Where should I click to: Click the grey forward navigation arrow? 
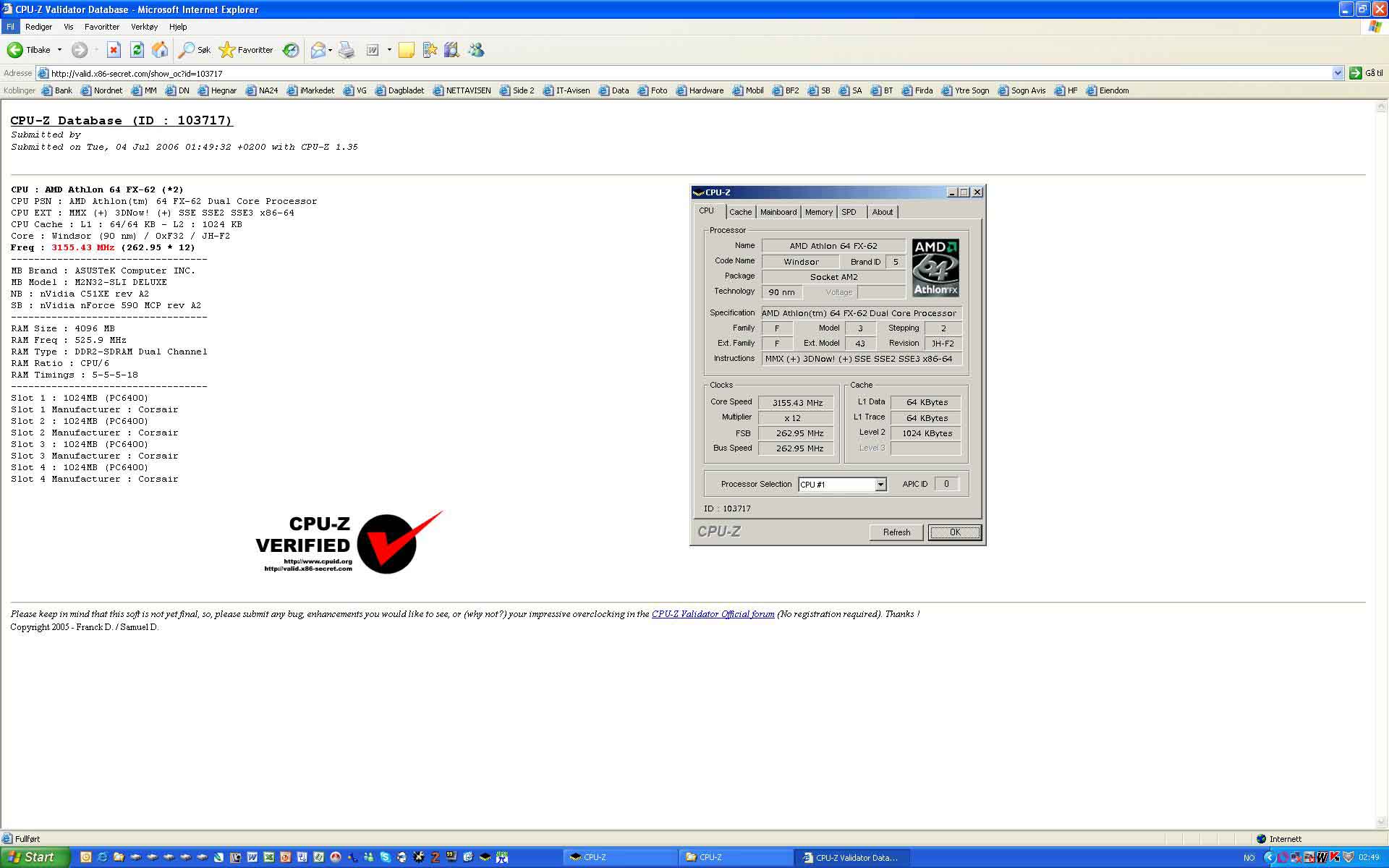[x=80, y=50]
